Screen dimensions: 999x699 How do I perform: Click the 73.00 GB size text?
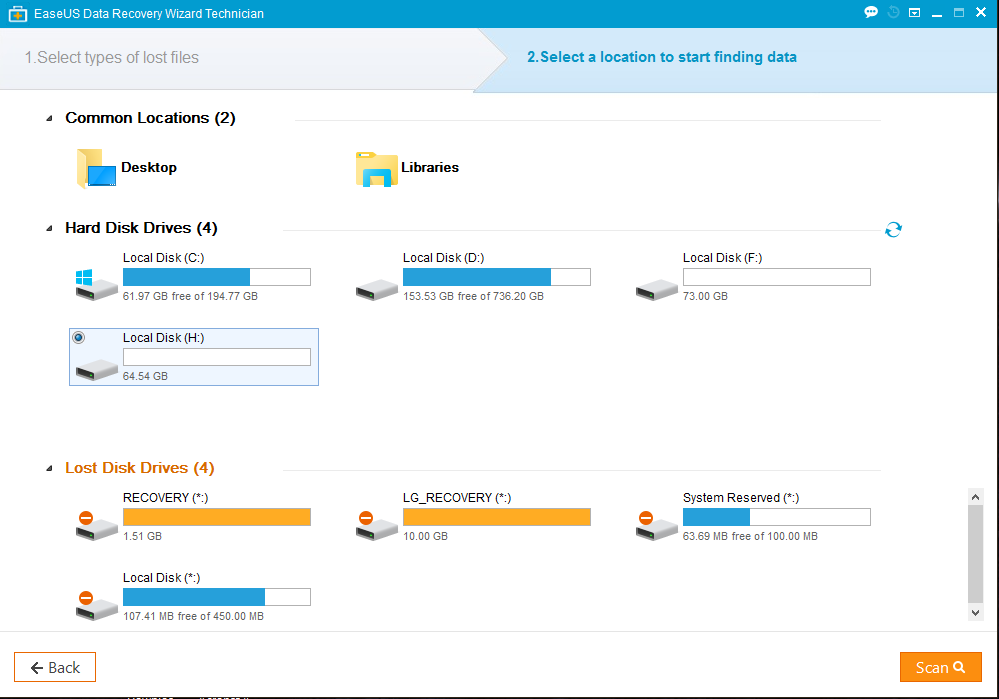tap(705, 296)
